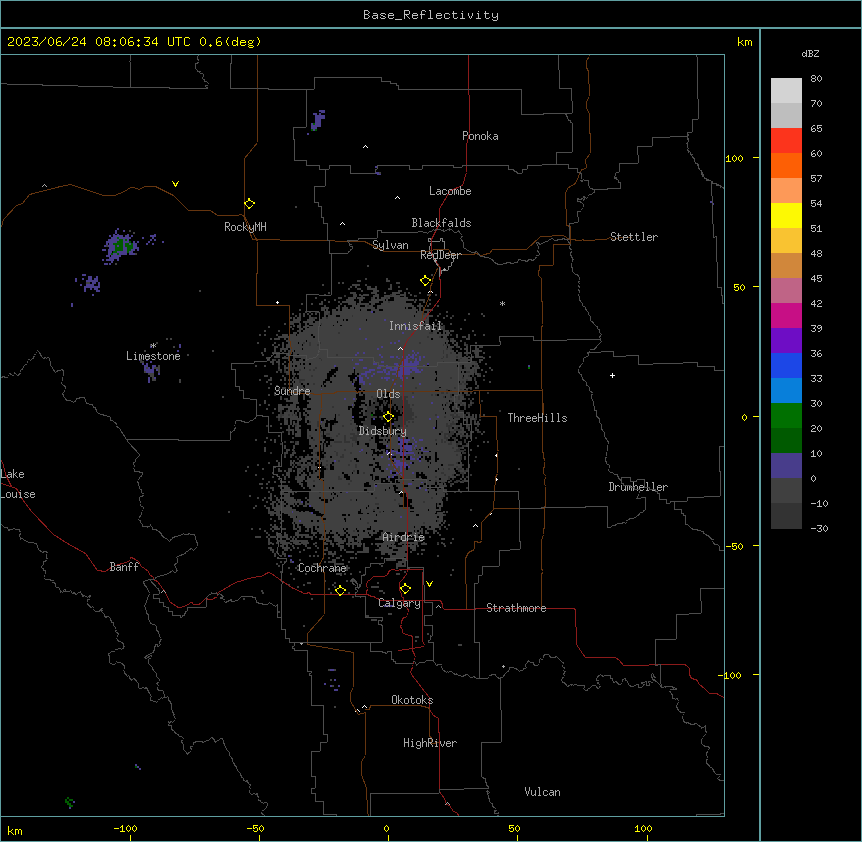Select the yellow 54 dBZ legend swatch

[786, 215]
